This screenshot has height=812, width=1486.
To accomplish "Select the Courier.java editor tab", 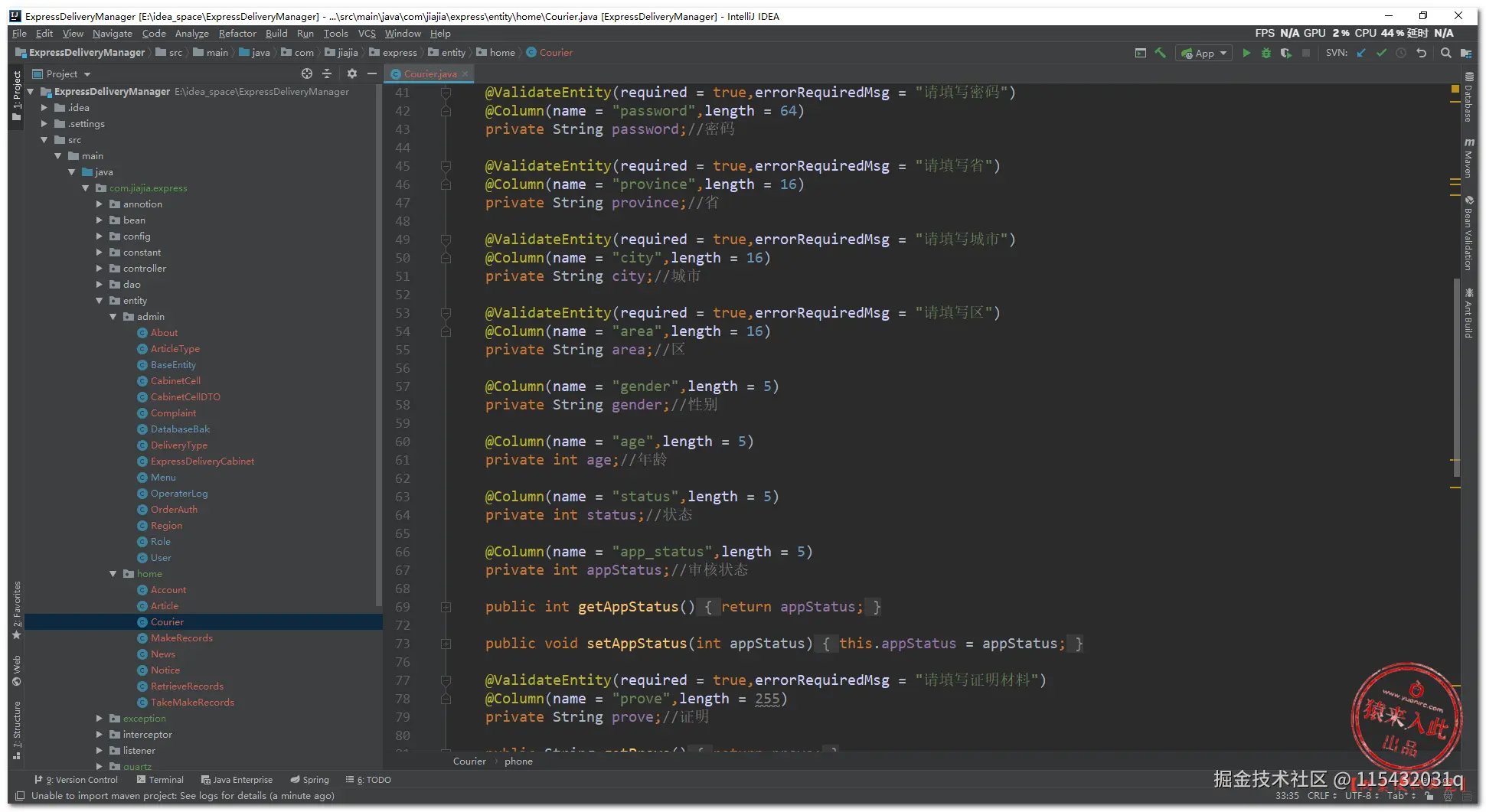I will pos(429,73).
